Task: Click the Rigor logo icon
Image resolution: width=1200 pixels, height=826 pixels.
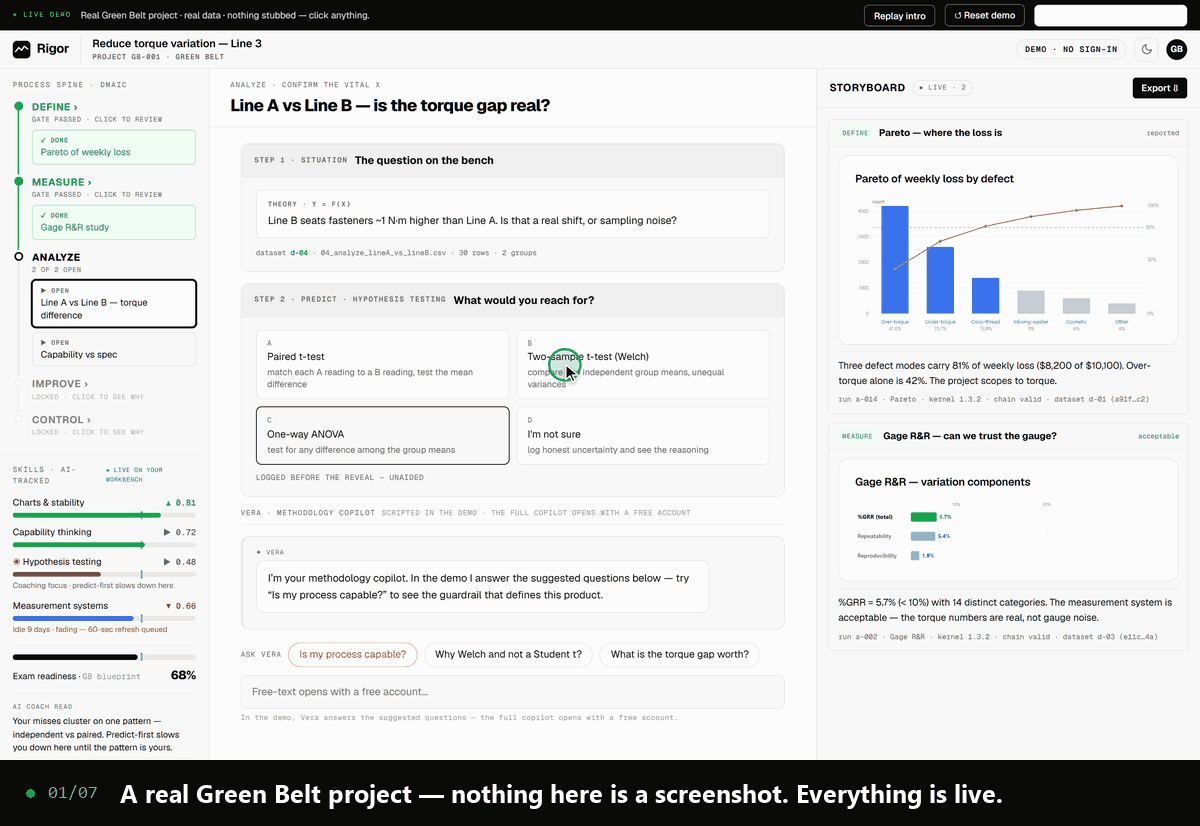Action: pos(22,49)
